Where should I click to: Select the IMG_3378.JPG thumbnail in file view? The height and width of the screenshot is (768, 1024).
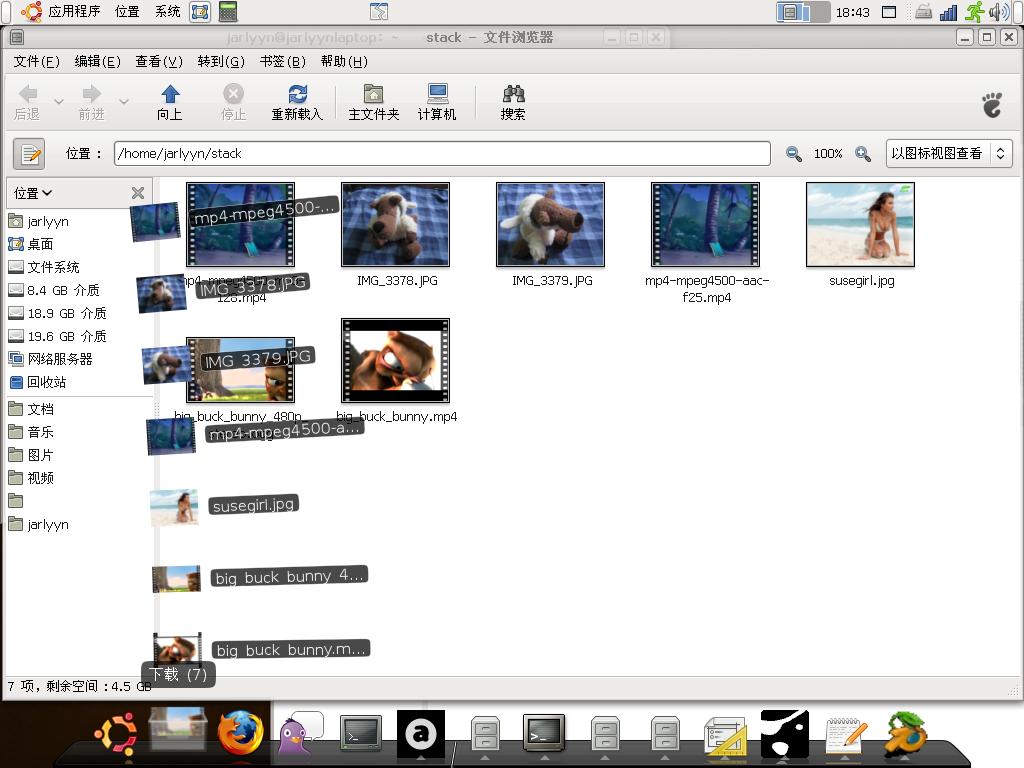396,225
